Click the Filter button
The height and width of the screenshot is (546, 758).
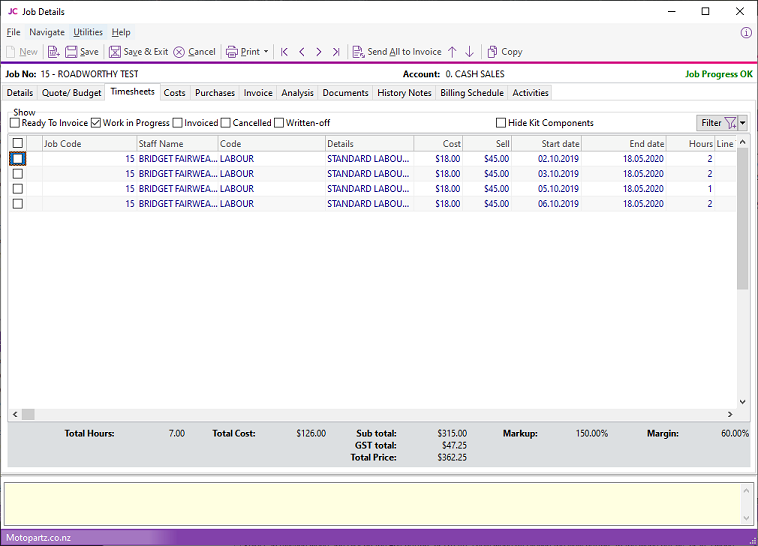coord(716,123)
